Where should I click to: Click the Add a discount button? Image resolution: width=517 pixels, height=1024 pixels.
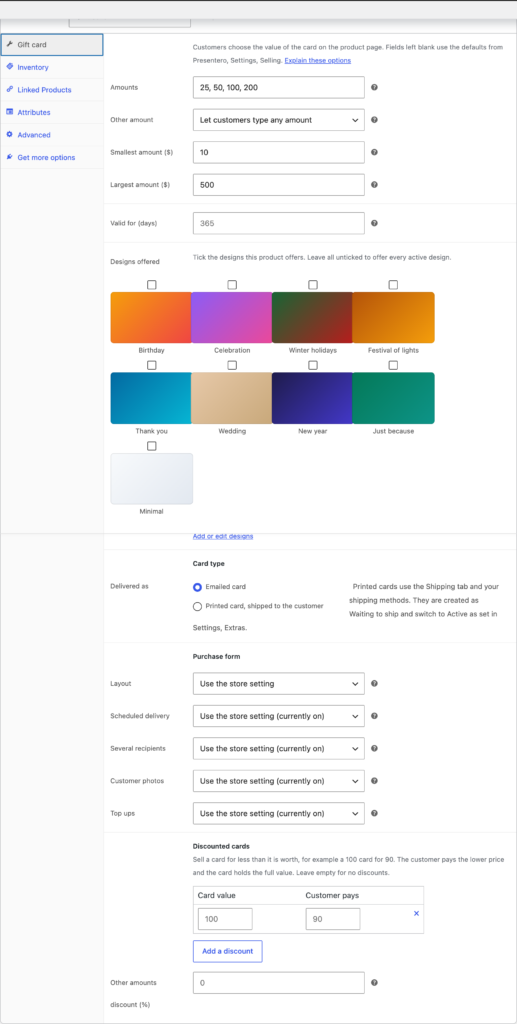(227, 951)
